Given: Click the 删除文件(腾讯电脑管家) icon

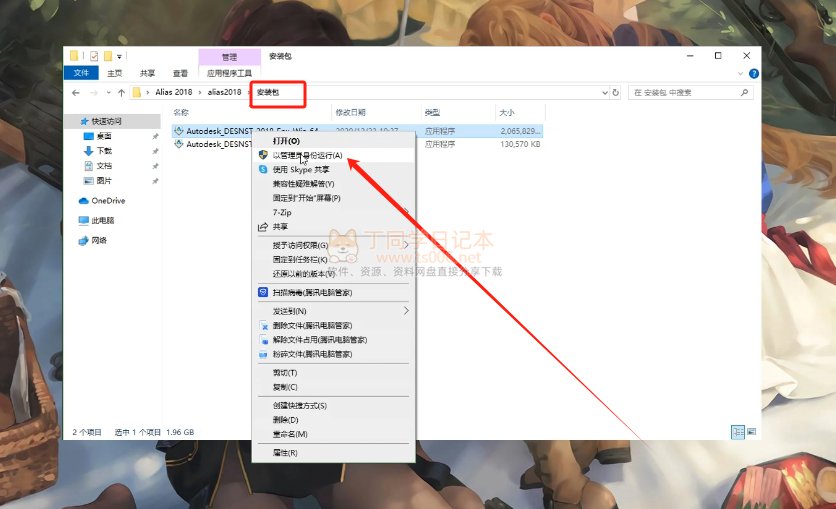Looking at the screenshot, I should [x=263, y=326].
